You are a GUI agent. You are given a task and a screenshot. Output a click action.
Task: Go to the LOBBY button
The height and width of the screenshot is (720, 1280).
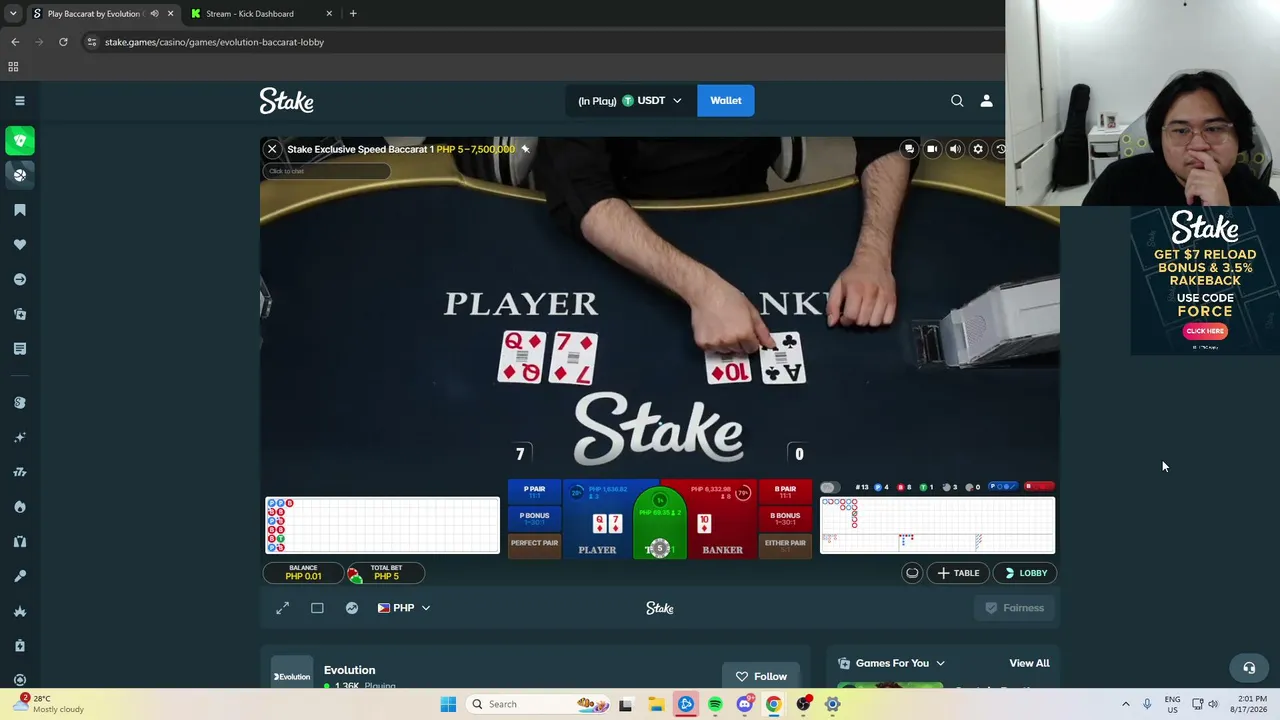click(x=1026, y=573)
